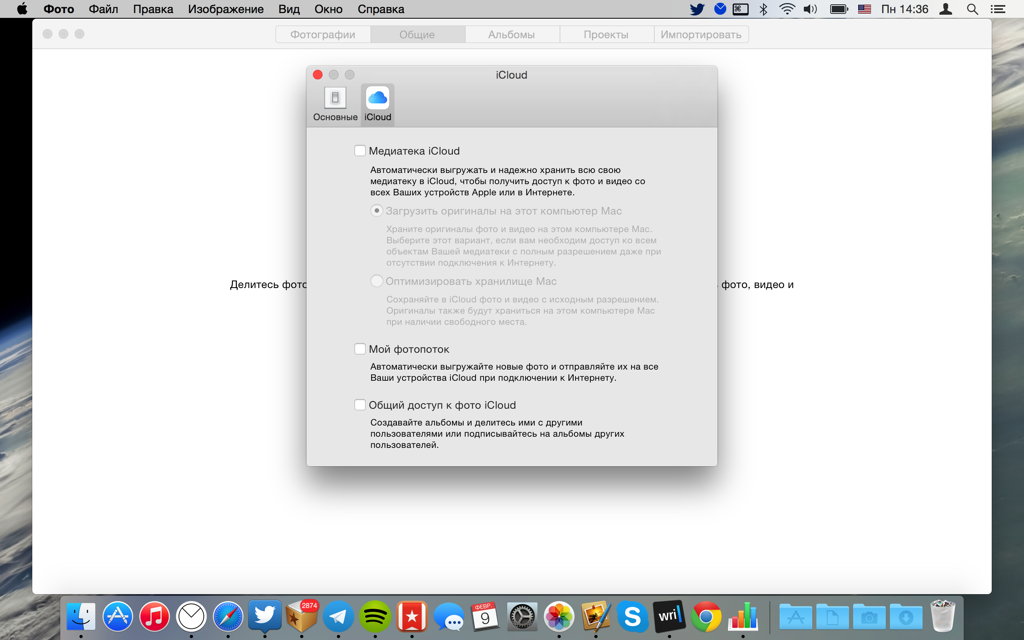Image resolution: width=1024 pixels, height=640 pixels.
Task: Open the Изображение menu
Action: click(x=226, y=9)
